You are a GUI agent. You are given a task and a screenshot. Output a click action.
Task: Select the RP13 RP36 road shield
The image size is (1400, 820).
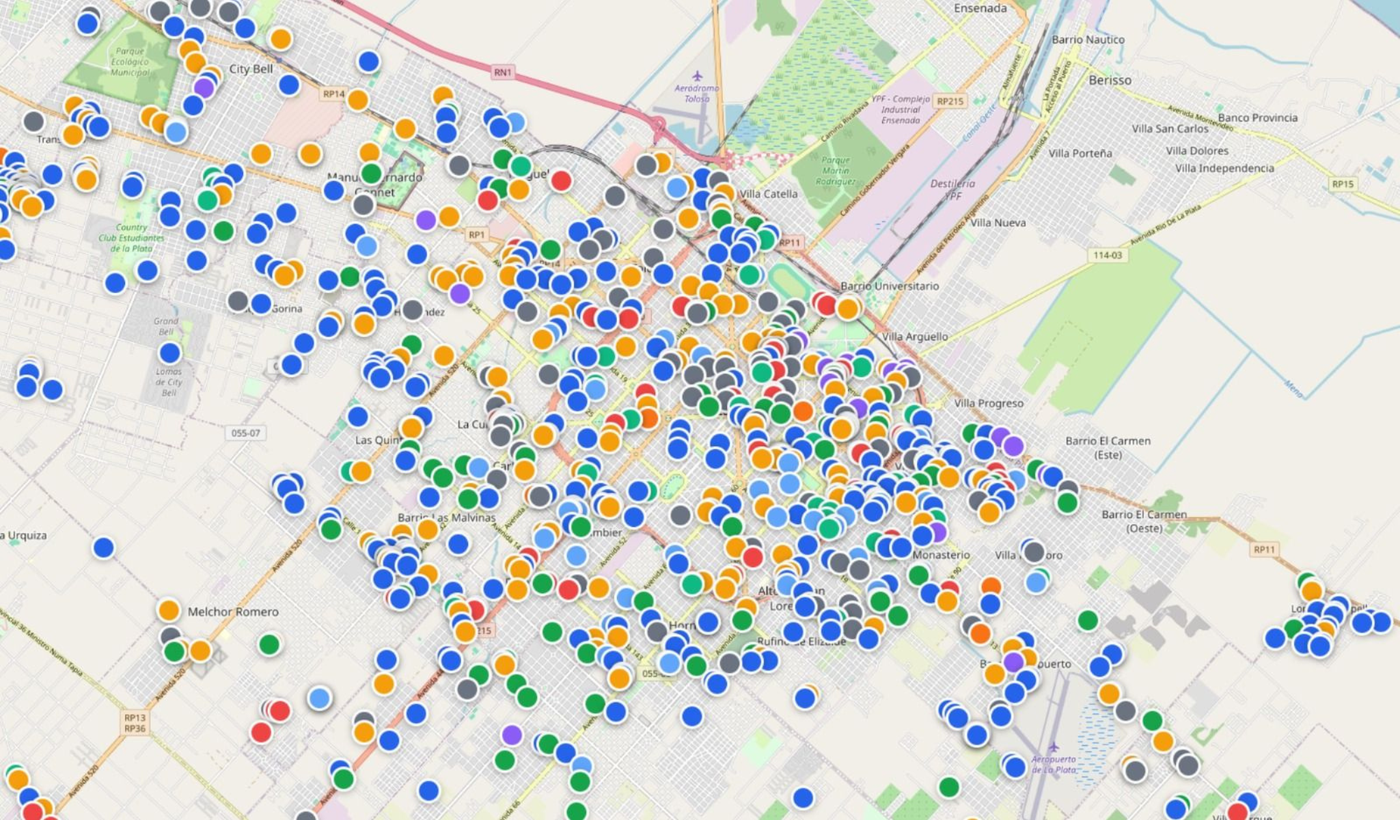tap(135, 722)
